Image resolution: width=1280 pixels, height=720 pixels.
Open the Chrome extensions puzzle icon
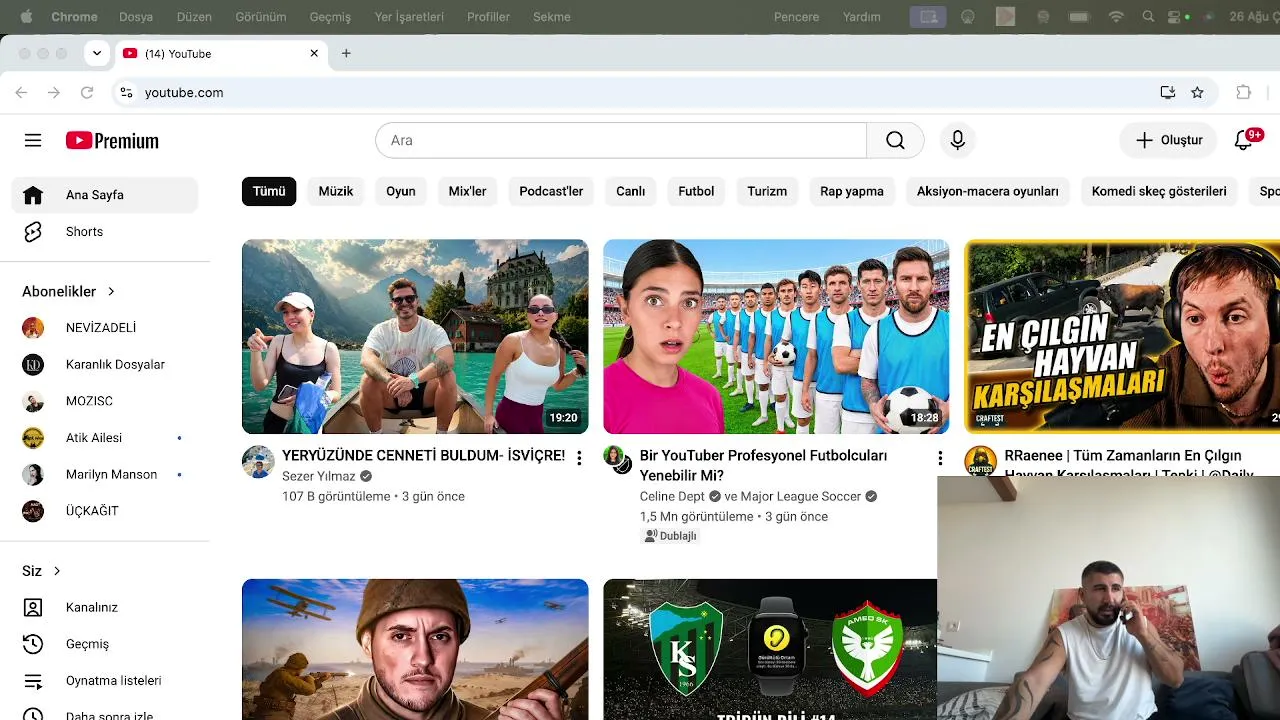point(1244,93)
